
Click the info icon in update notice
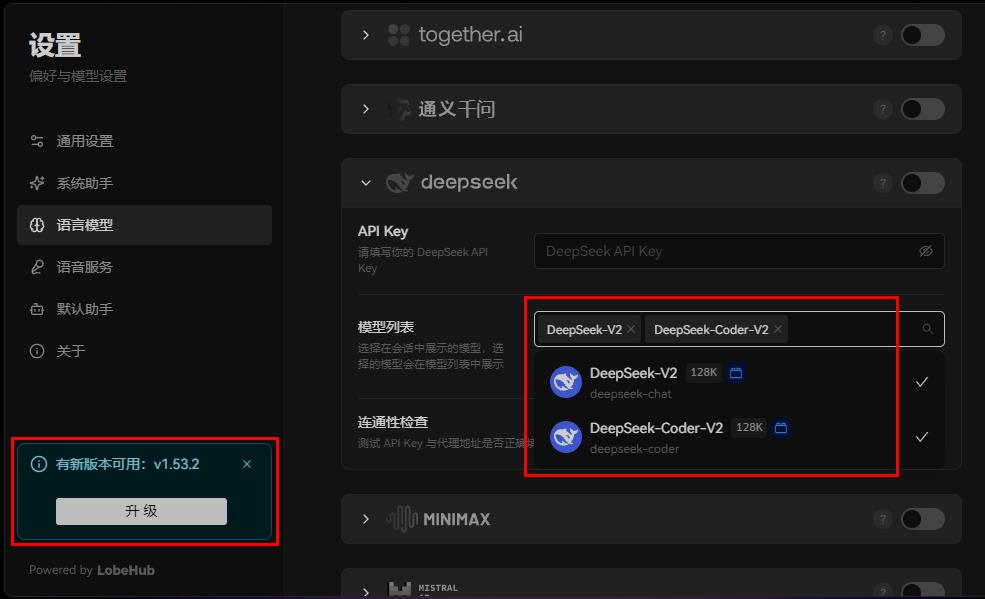point(39,464)
